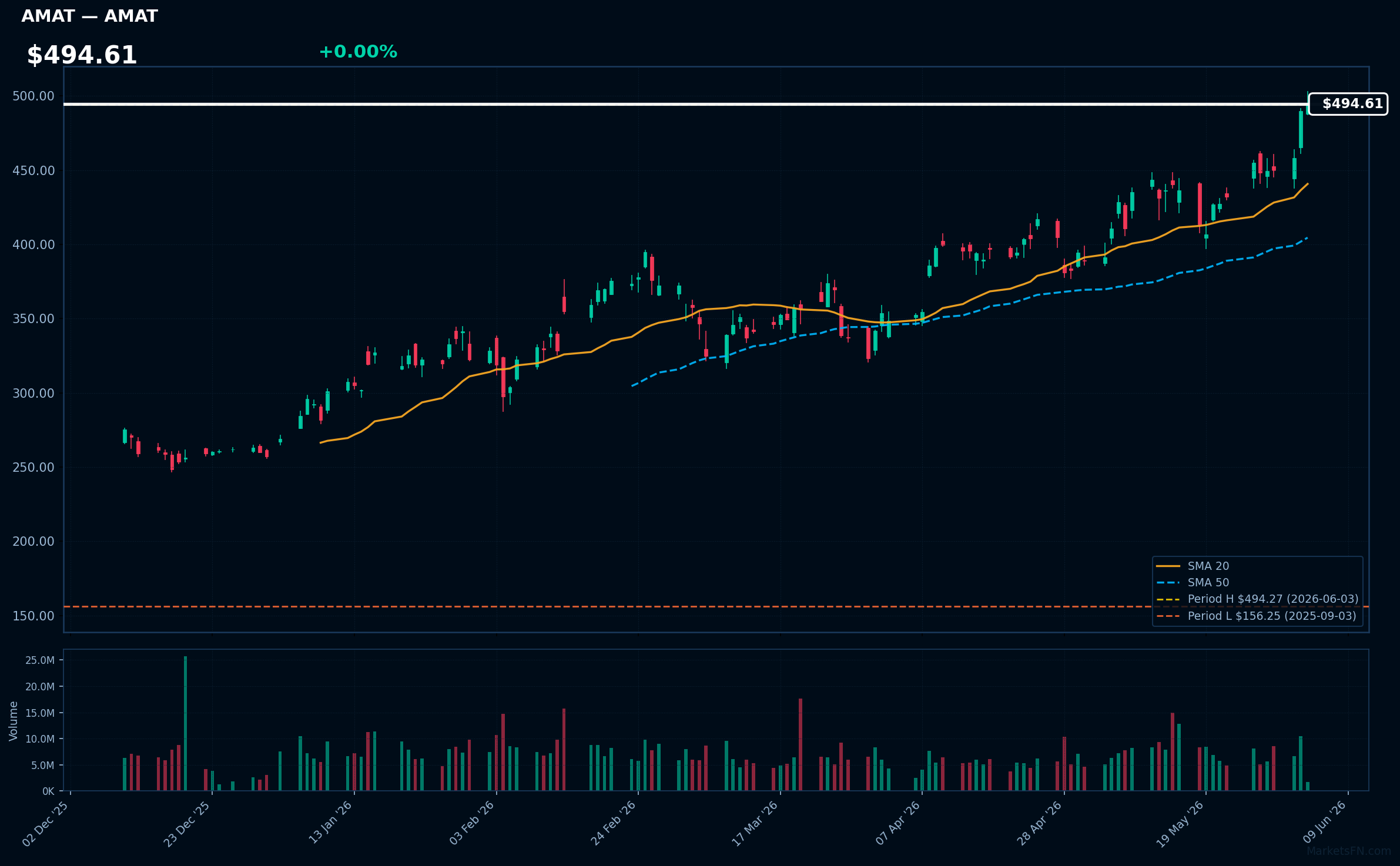This screenshot has height=866, width=1400.
Task: Click the $494.61 price tag on right edge
Action: point(1348,104)
